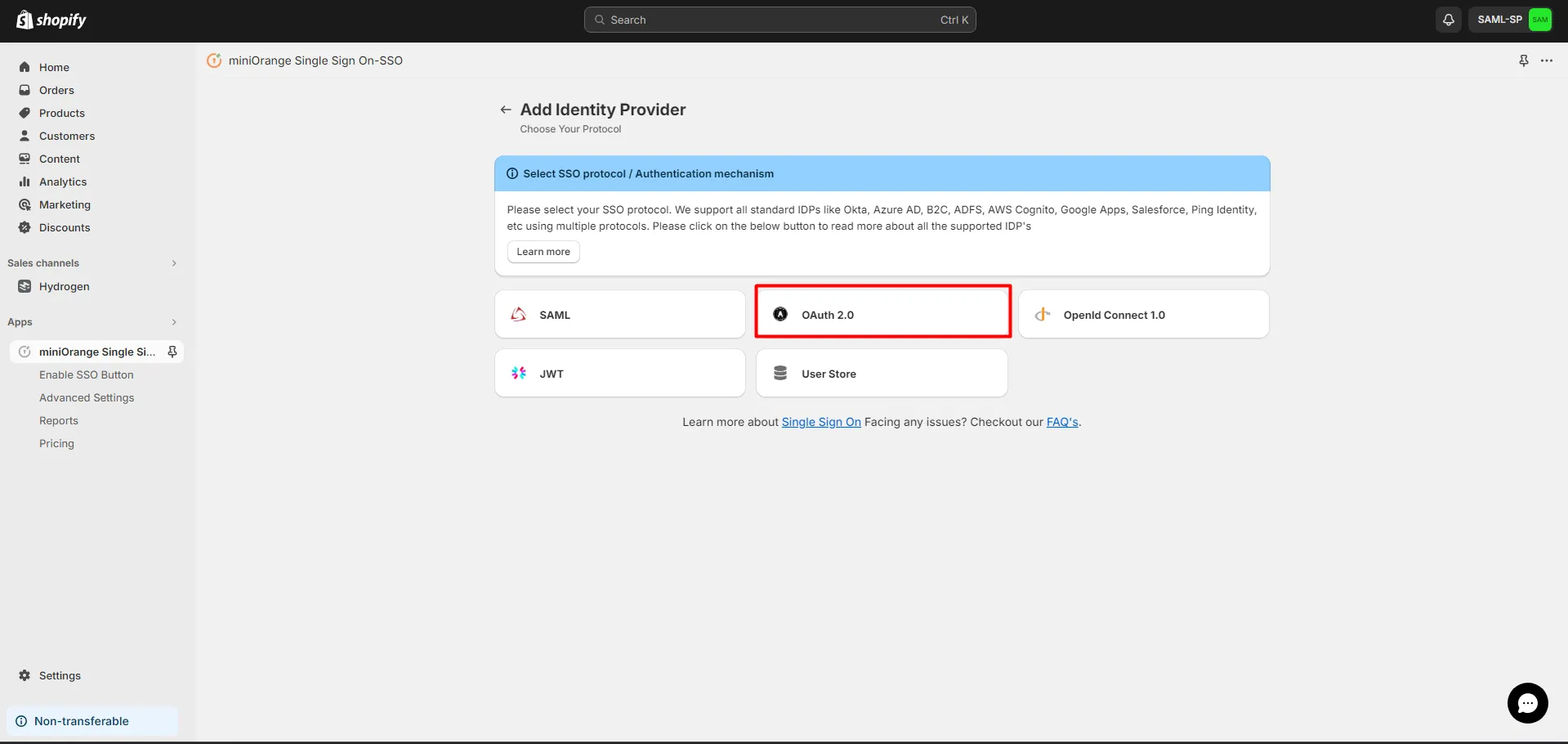This screenshot has height=744, width=1568.
Task: Open Enable SSO Button page
Action: (x=87, y=374)
